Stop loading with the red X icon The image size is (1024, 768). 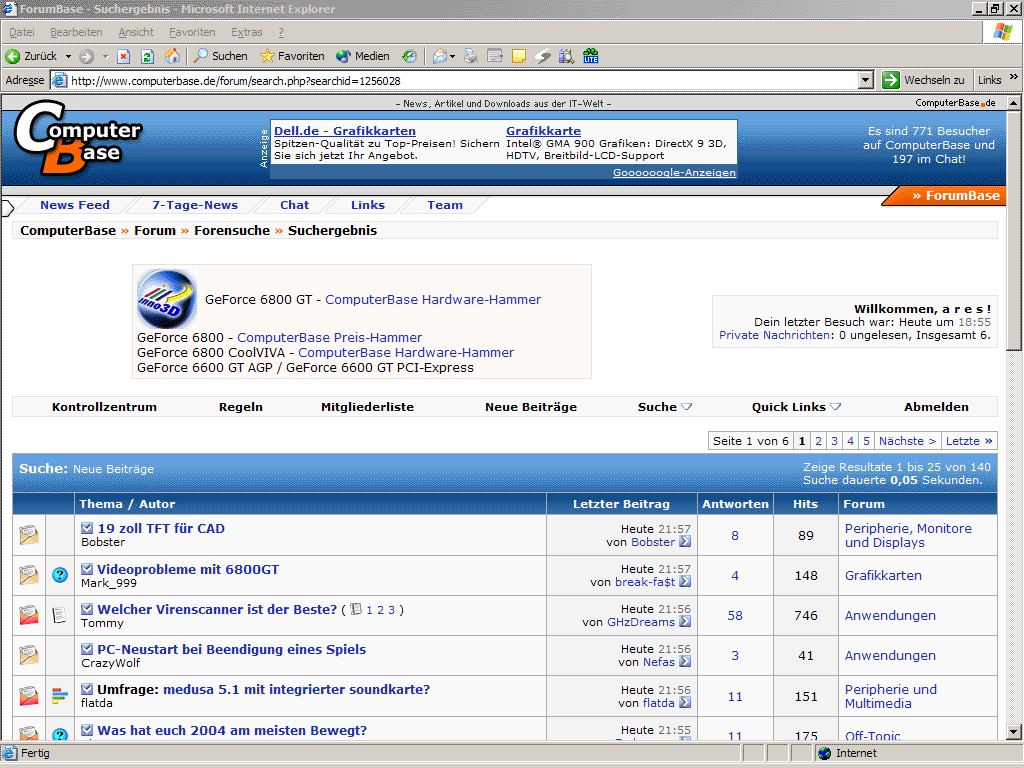tap(123, 56)
